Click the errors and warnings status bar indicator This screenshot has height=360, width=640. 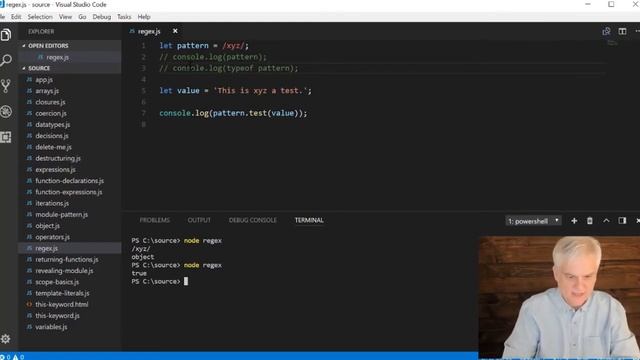[12, 357]
